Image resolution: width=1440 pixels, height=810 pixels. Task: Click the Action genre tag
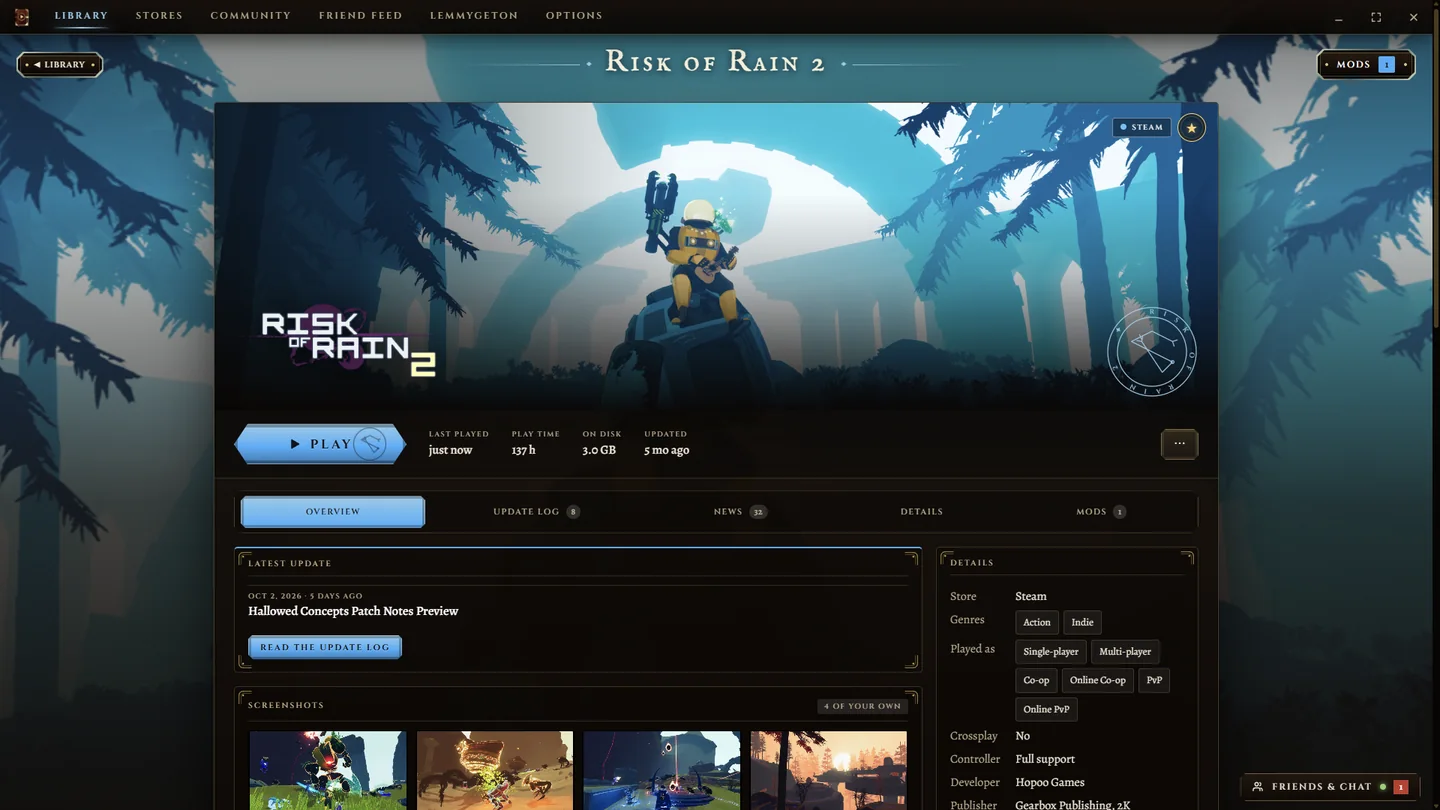pyautogui.click(x=1037, y=622)
